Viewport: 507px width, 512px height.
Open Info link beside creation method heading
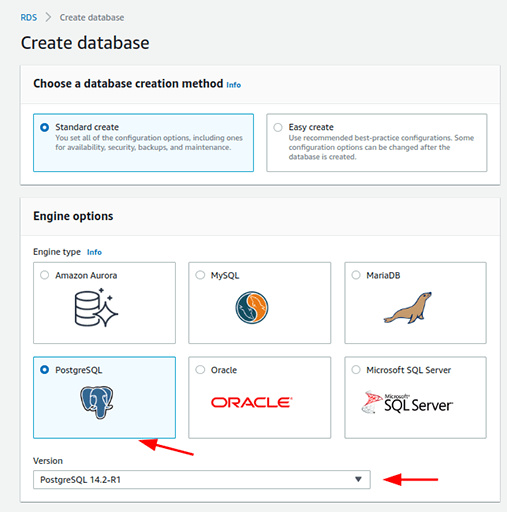[x=233, y=85]
